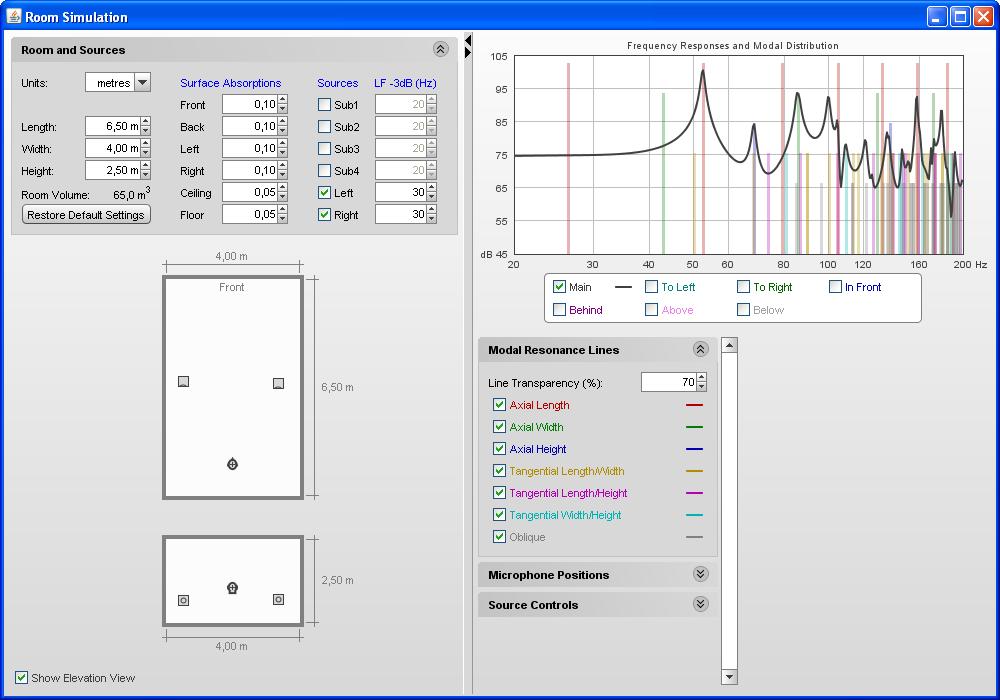Enable the Sub1 source checkbox

point(324,105)
